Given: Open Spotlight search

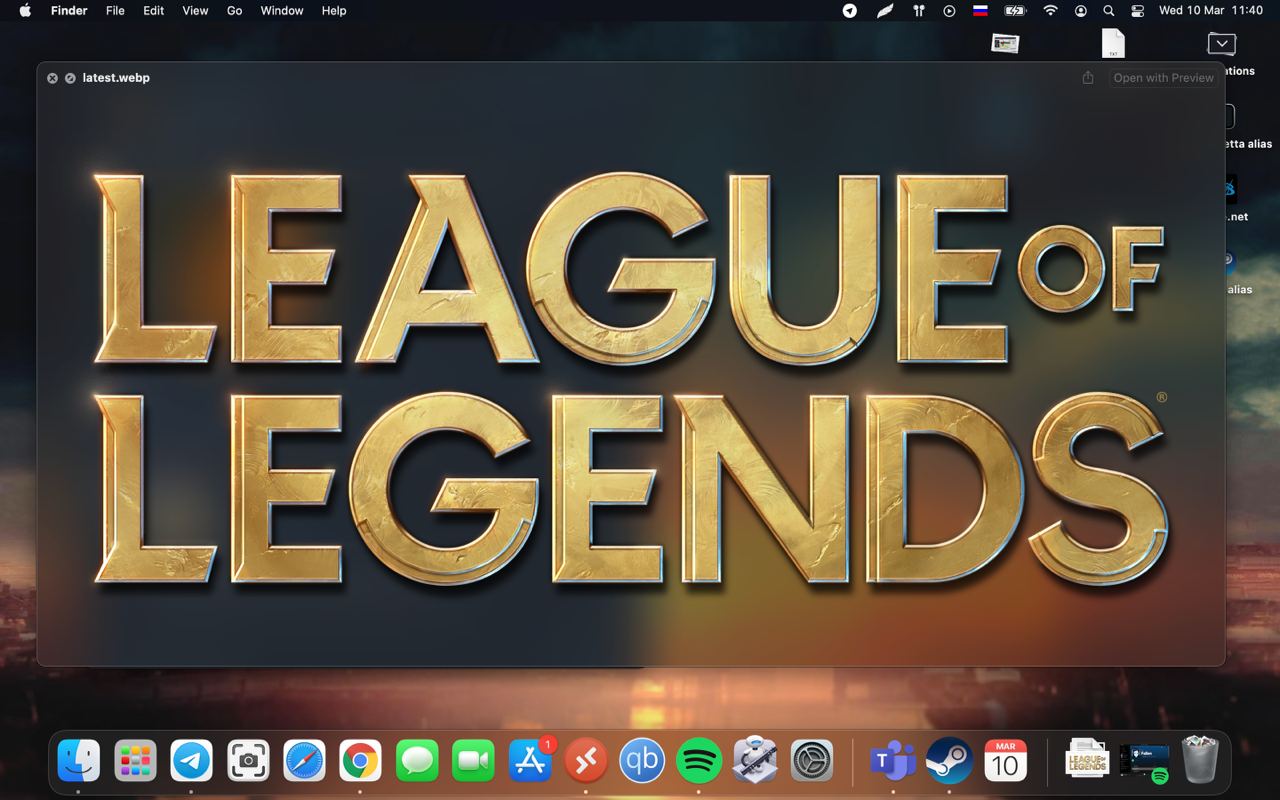Looking at the screenshot, I should pyautogui.click(x=1108, y=11).
